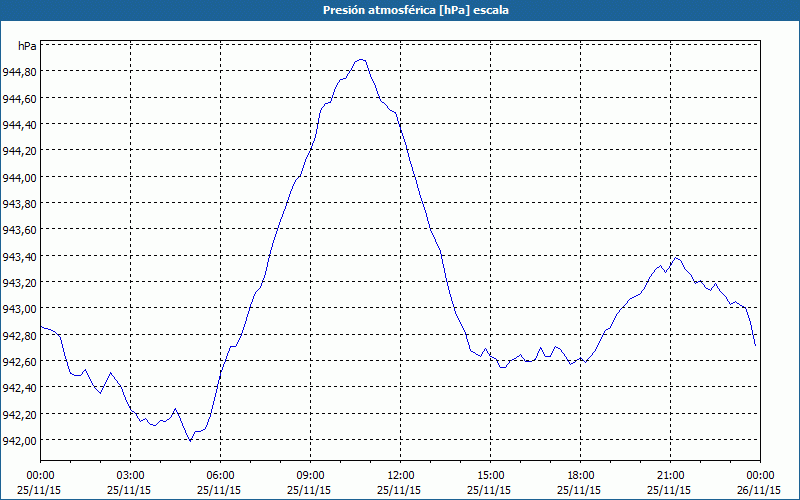Viewport: 800px width, 500px height.
Task: Click the 18:00 time axis label
Action: [x=581, y=476]
